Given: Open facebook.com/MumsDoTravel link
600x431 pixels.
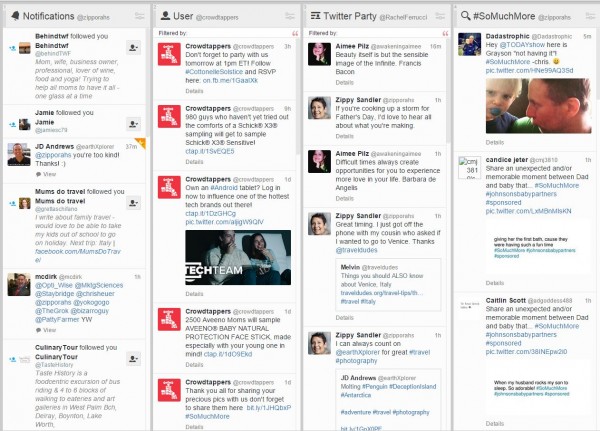Looking at the screenshot, I should point(78,255).
